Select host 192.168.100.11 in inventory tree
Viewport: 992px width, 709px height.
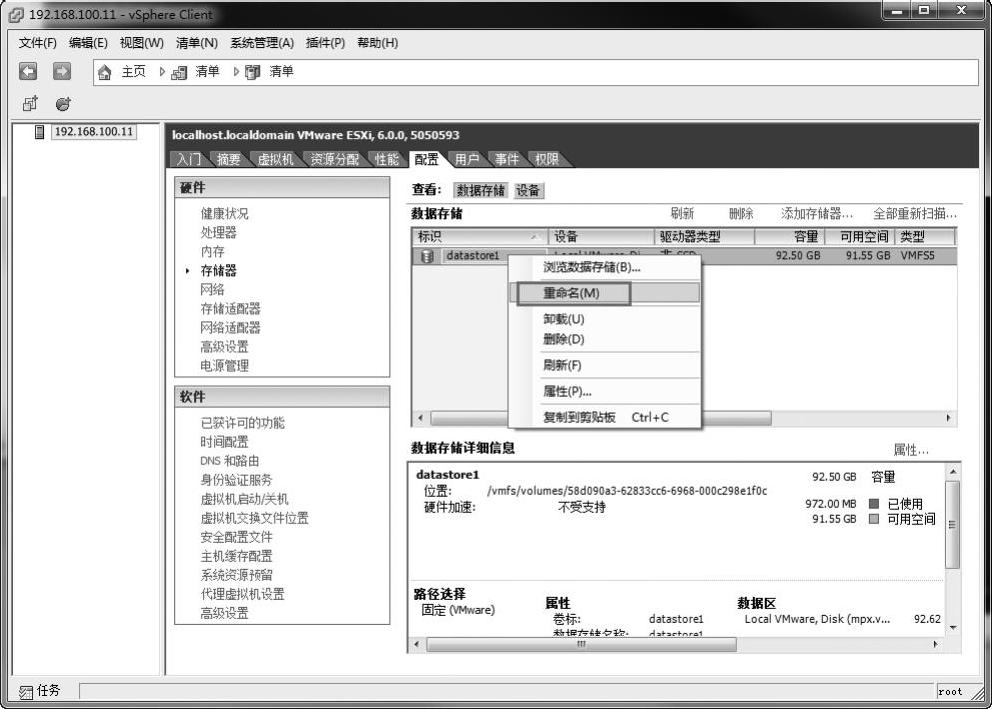coord(94,132)
